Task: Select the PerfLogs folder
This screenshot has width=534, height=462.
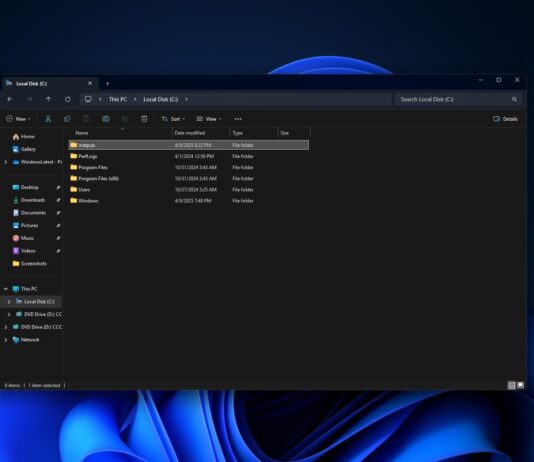Action: click(189, 156)
